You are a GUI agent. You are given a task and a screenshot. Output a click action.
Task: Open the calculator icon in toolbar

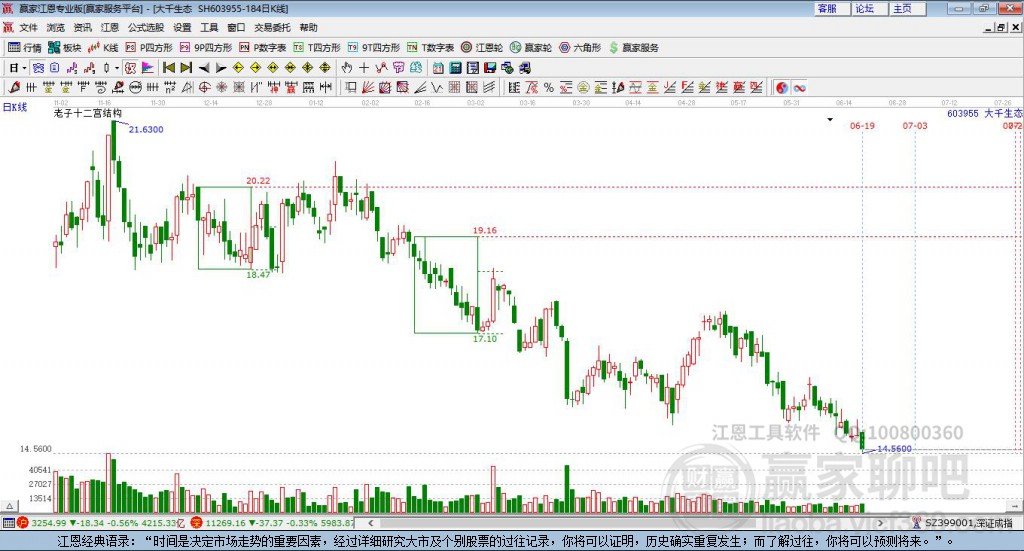pos(455,68)
